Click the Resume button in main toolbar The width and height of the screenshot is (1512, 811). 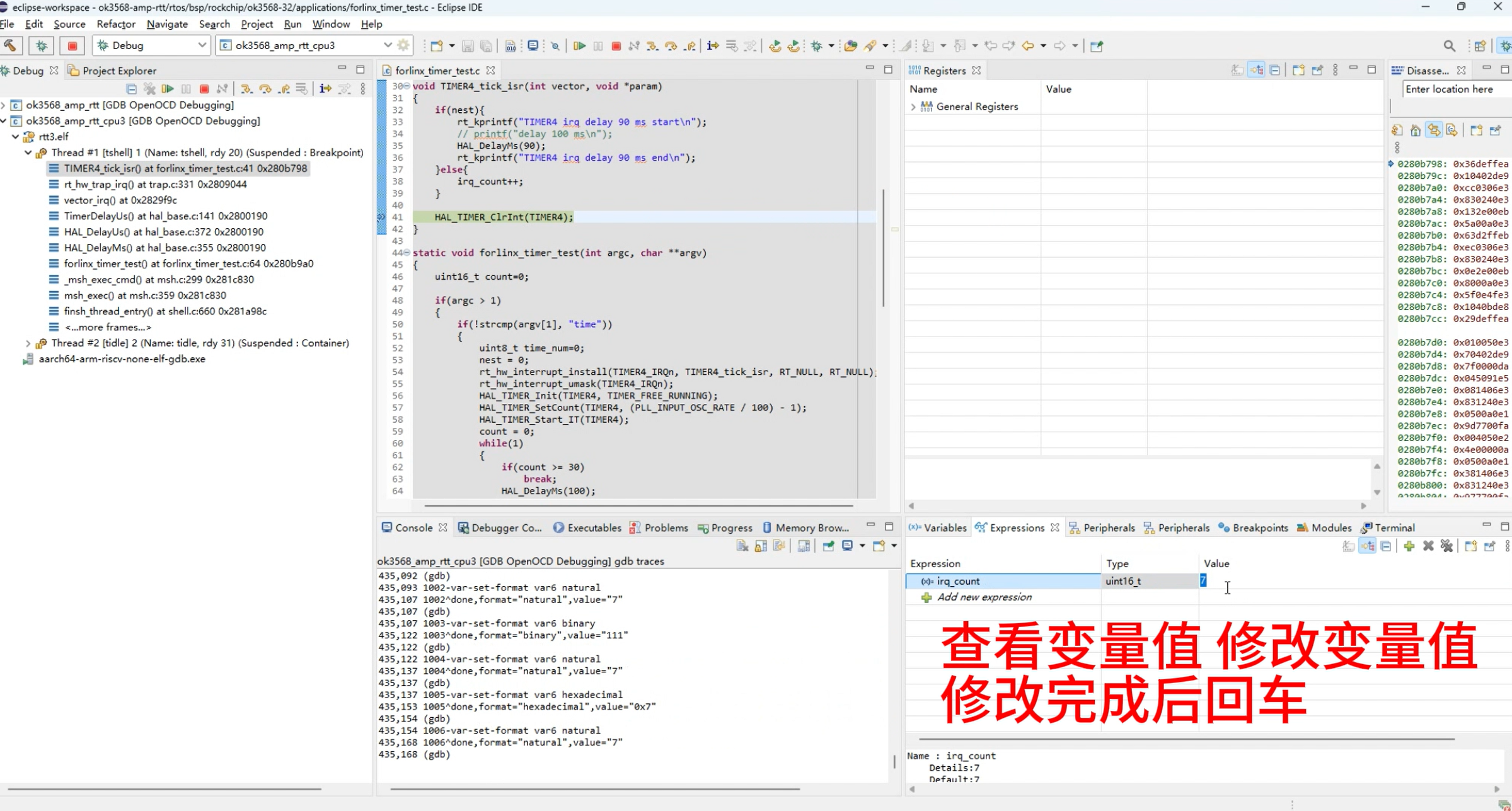coord(579,45)
